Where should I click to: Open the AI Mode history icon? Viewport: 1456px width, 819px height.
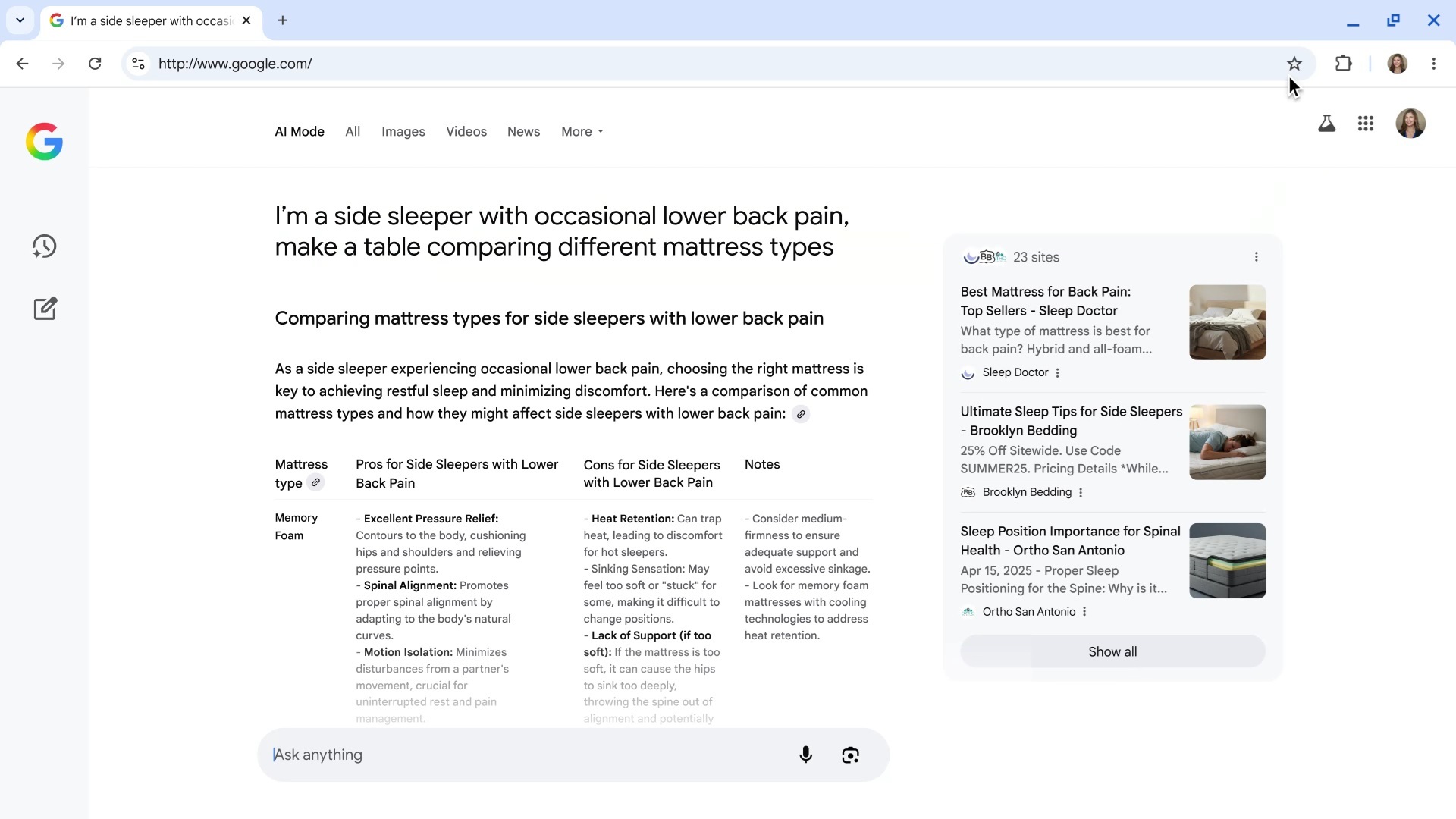tap(45, 246)
